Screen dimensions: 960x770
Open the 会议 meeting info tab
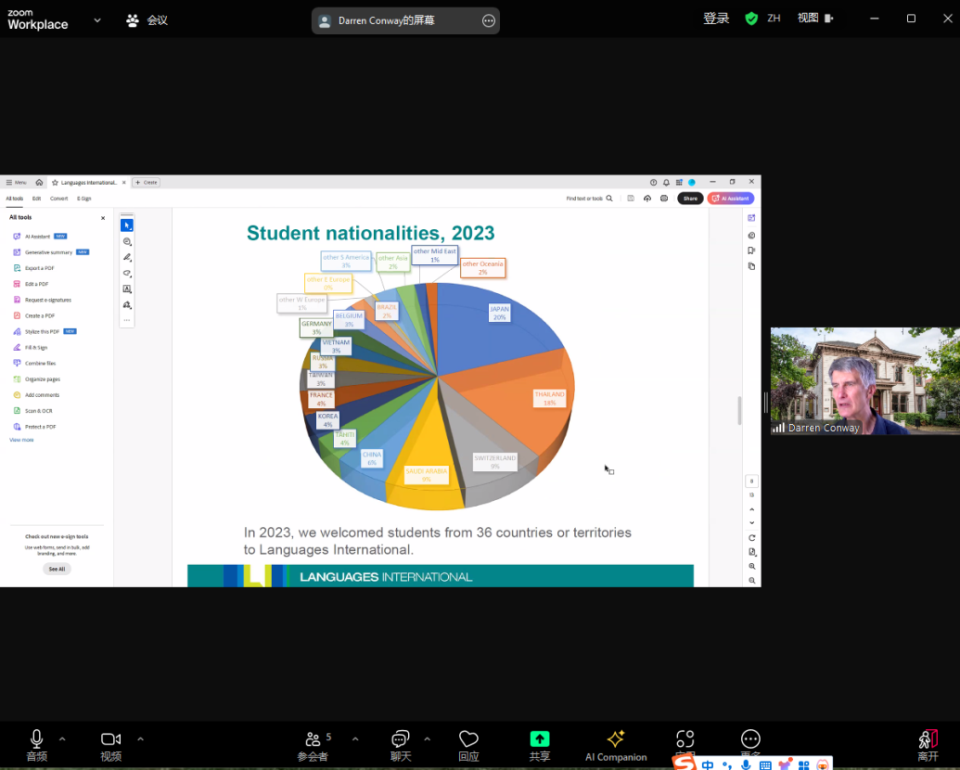[147, 20]
